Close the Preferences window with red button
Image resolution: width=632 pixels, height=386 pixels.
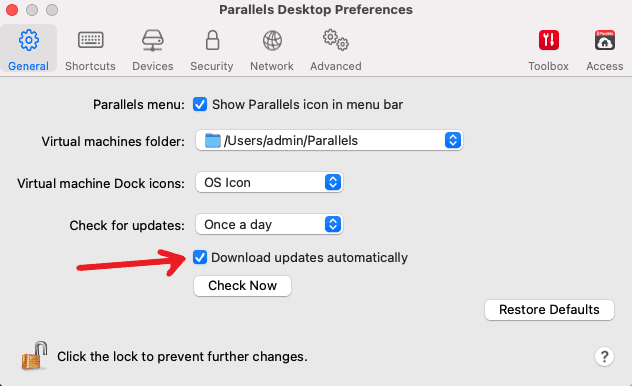pyautogui.click(x=12, y=10)
